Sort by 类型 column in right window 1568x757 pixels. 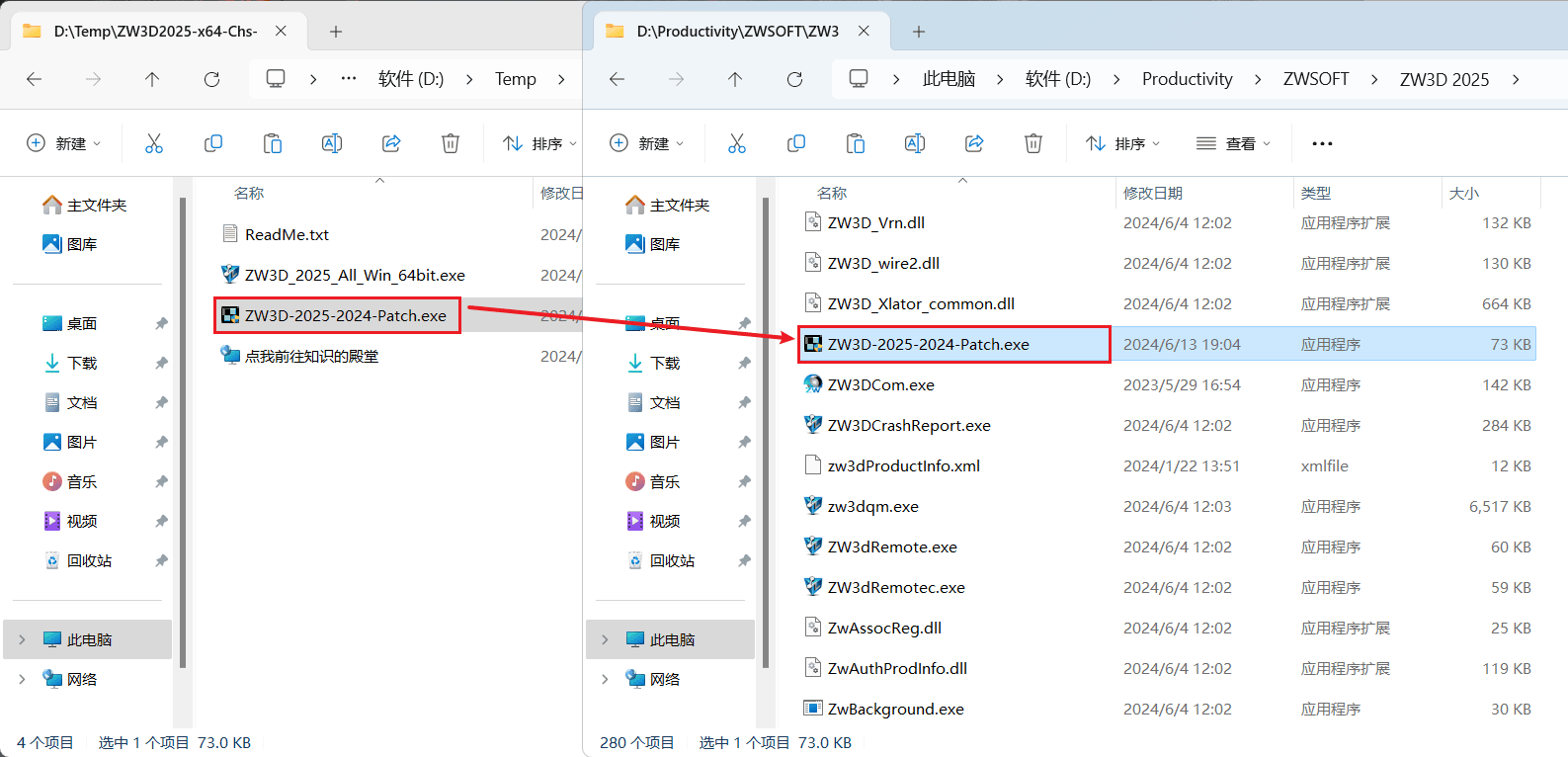click(1367, 193)
